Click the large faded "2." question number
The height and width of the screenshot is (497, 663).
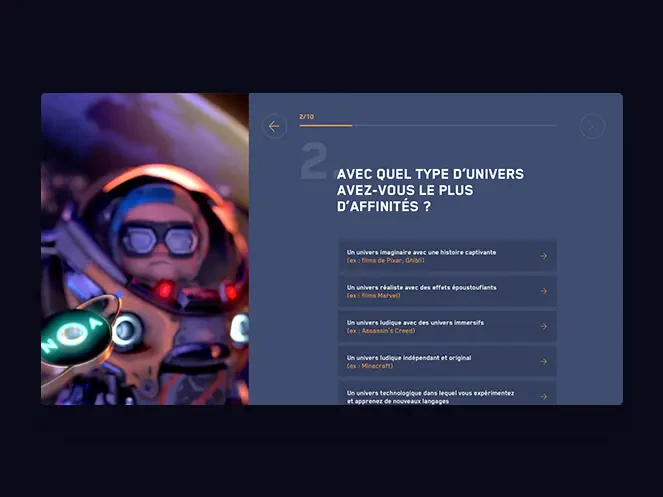coord(314,162)
